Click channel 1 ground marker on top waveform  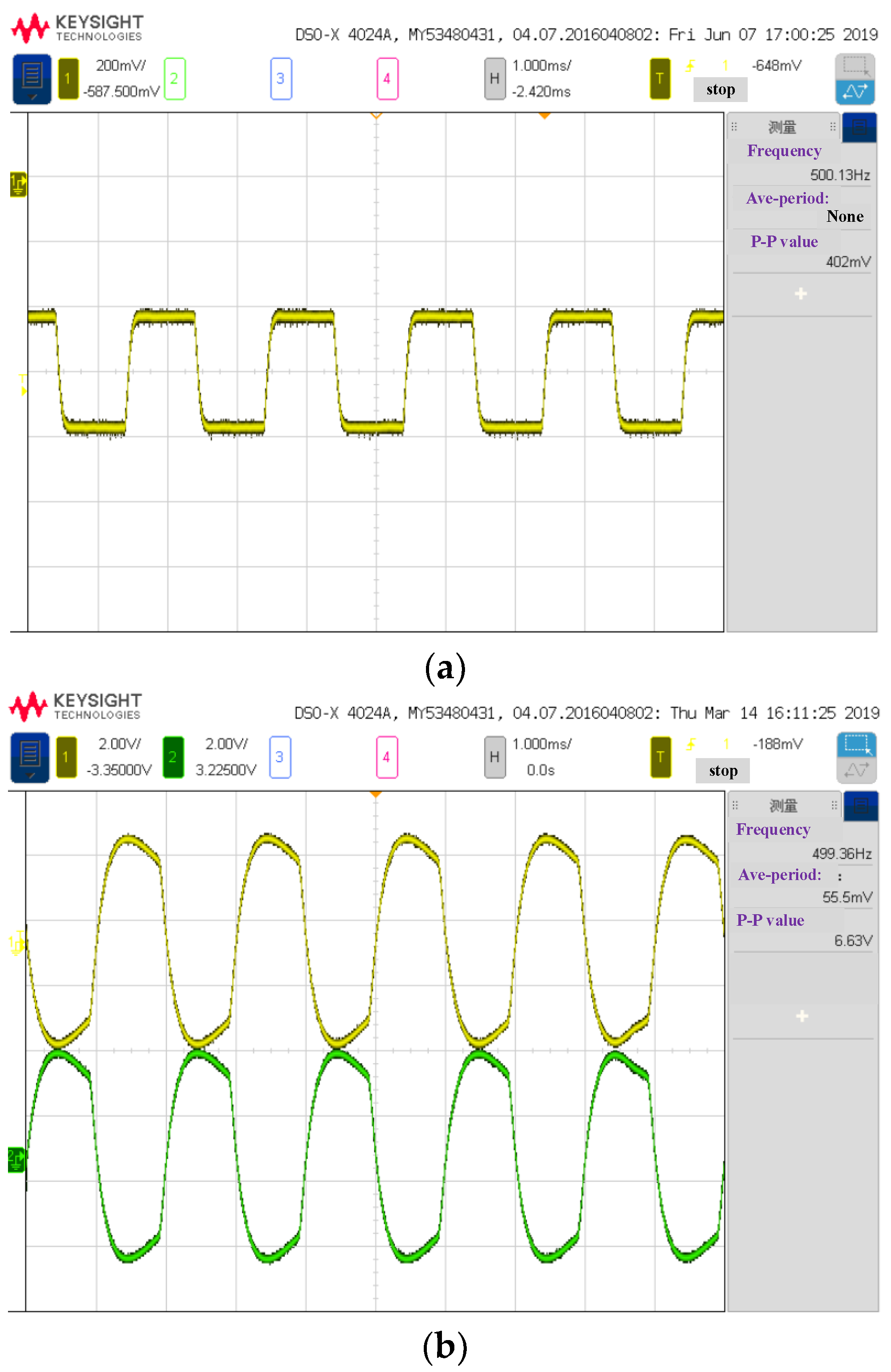[18, 185]
